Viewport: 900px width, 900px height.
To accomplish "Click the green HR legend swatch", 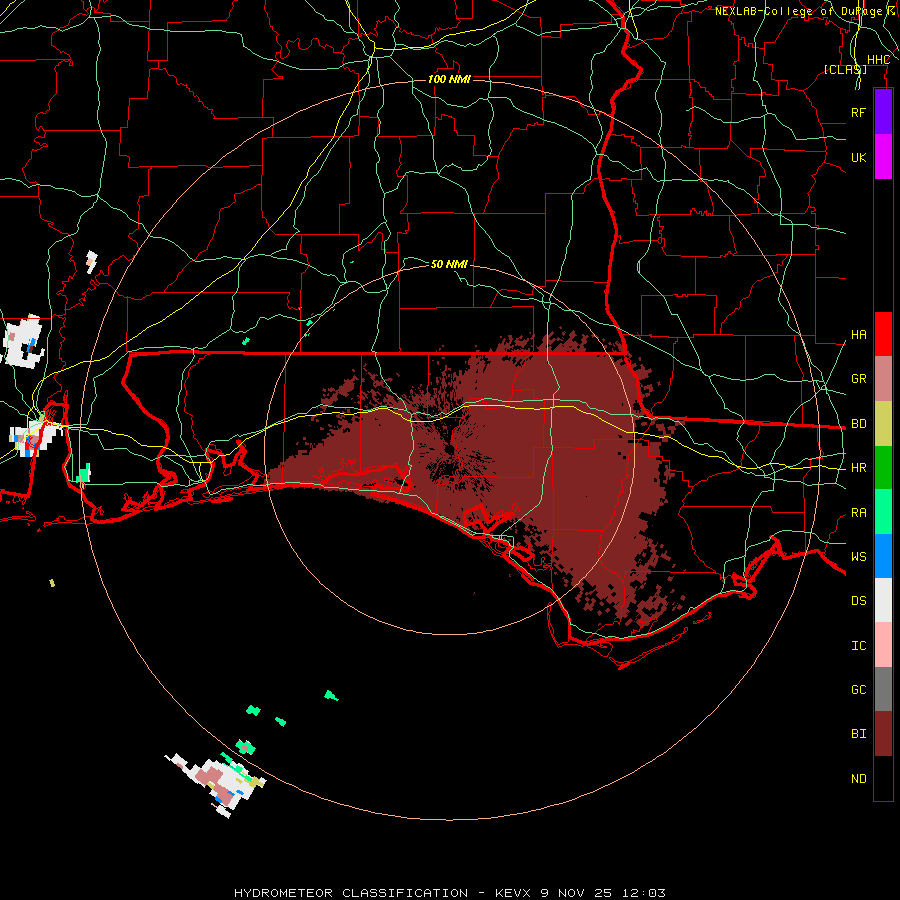I will pyautogui.click(x=883, y=468).
